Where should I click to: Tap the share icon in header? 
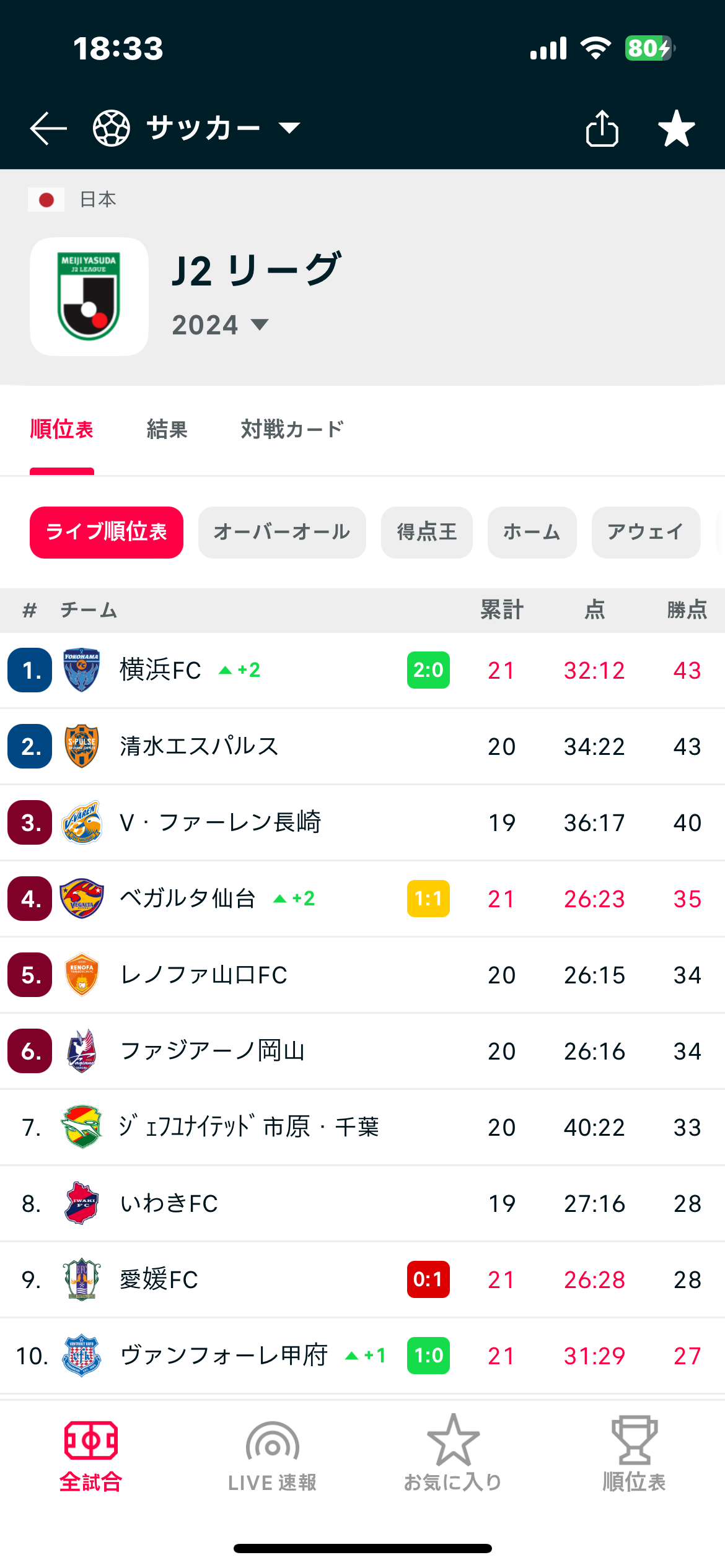coord(602,128)
